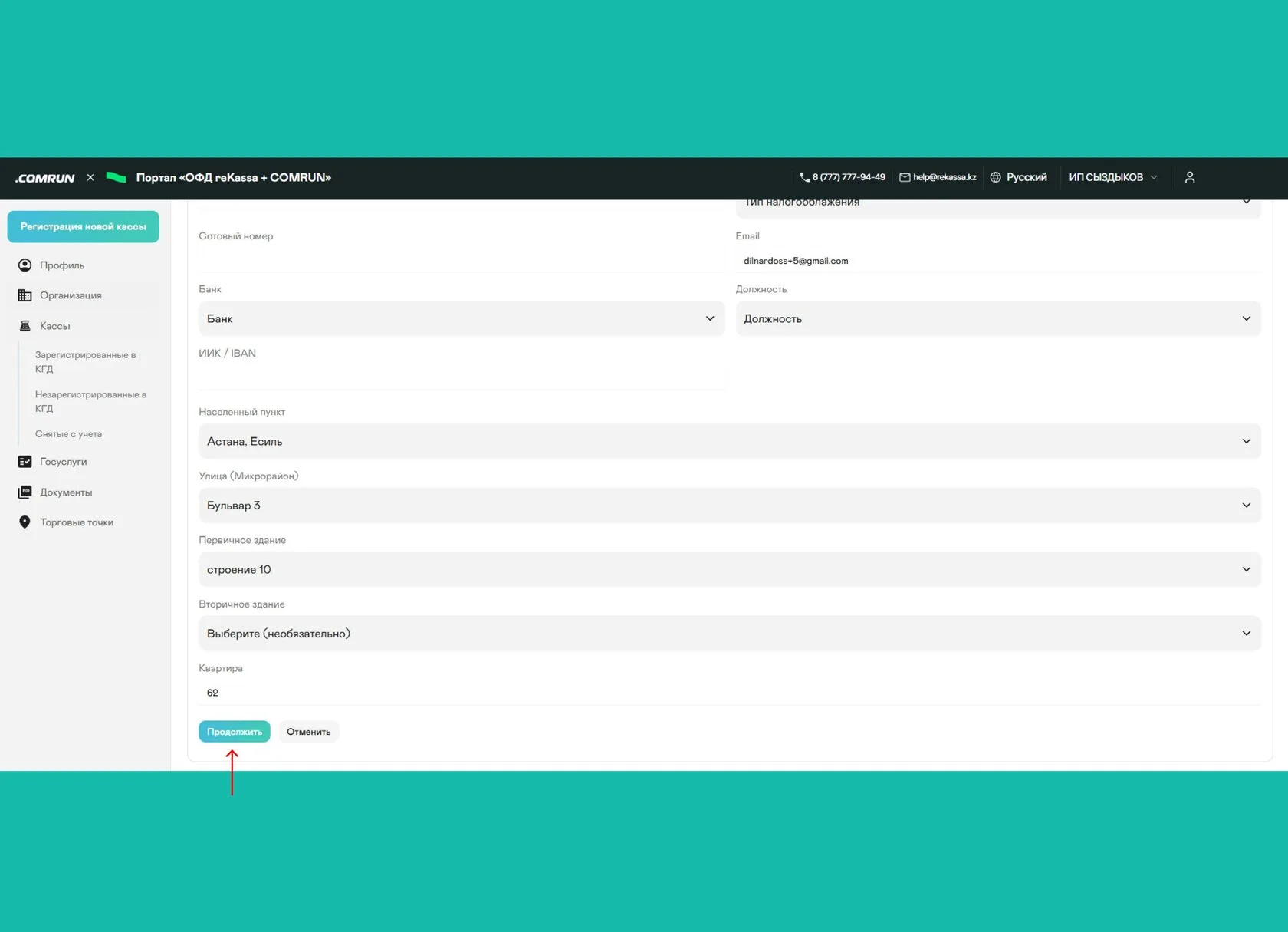Viewport: 1288px width, 932px height.
Task: Open Профиль in the sidebar
Action: 62,265
